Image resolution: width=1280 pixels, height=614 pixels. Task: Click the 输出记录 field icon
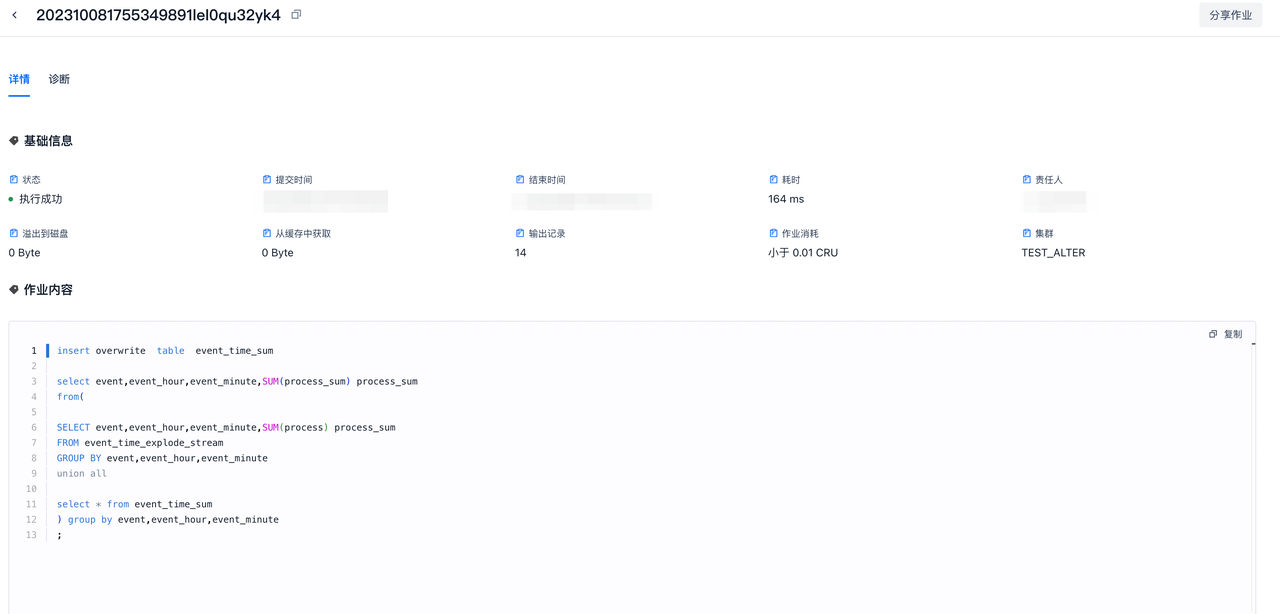520,233
